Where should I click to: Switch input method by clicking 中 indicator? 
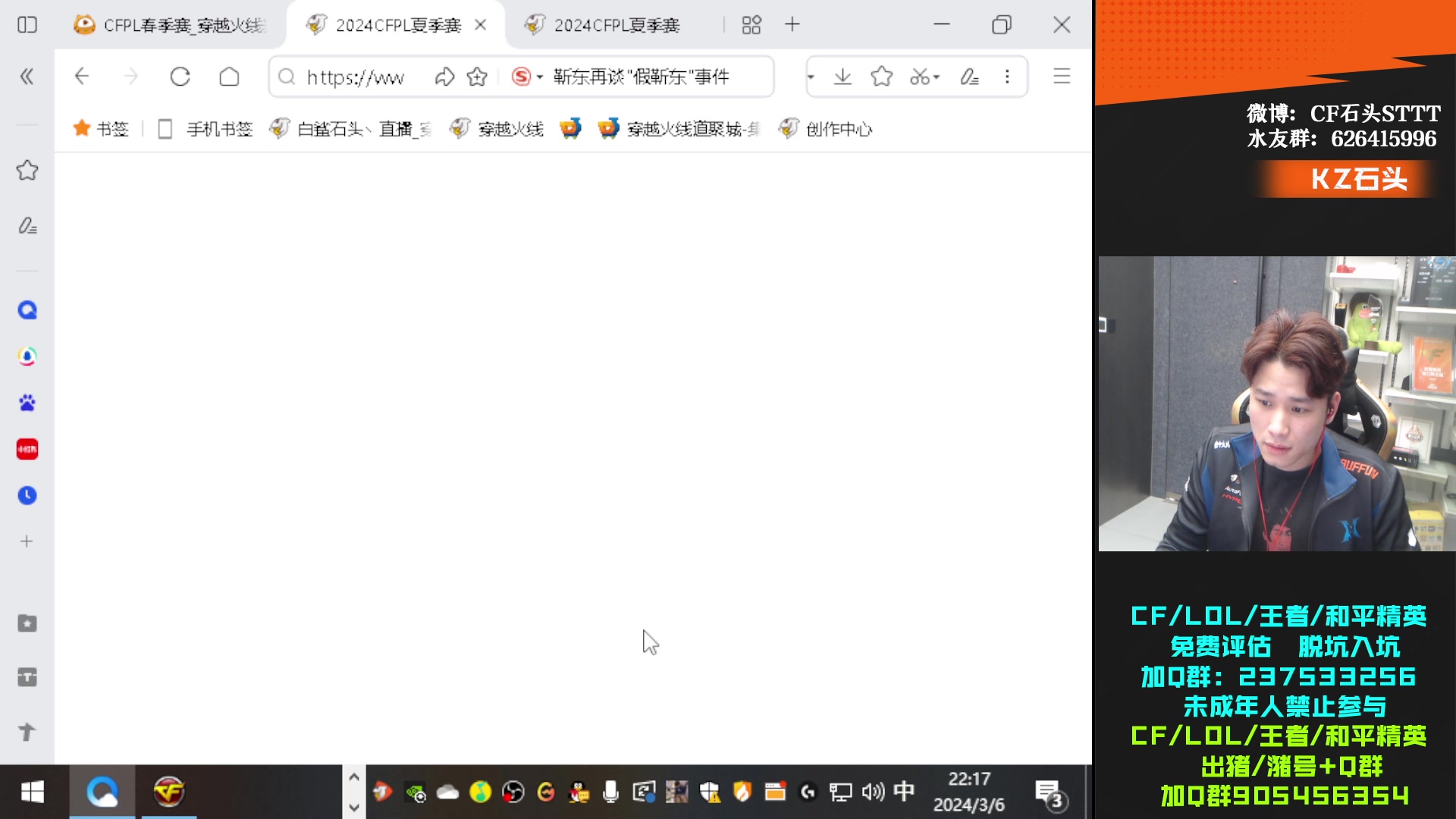coord(902,792)
